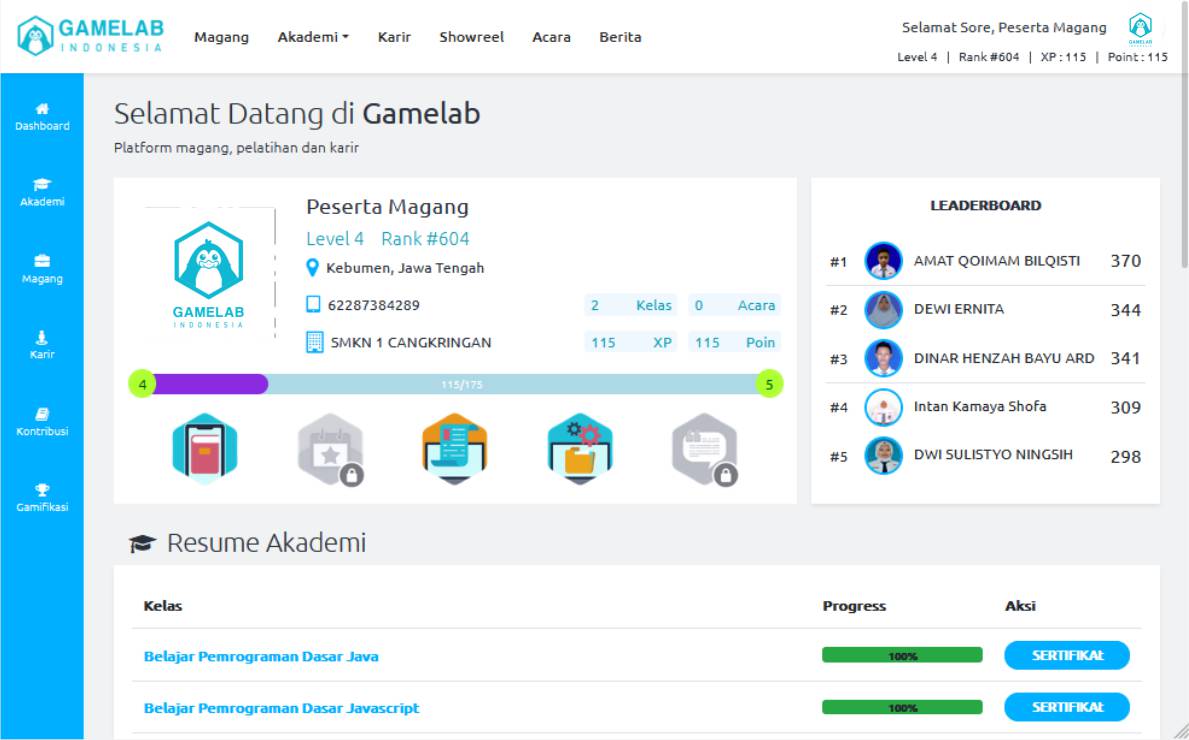The image size is (1189, 740).
Task: Click AMAT QOIMAM BILQISTI's avatar
Action: [883, 261]
